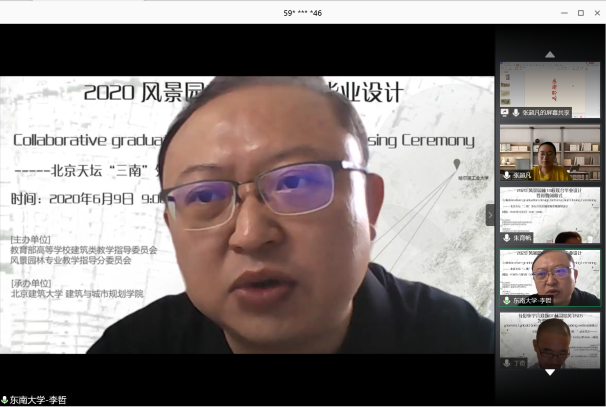Viewport: 606px width, 407px height.
Task: Maximize the meeting window
Action: (580, 12)
